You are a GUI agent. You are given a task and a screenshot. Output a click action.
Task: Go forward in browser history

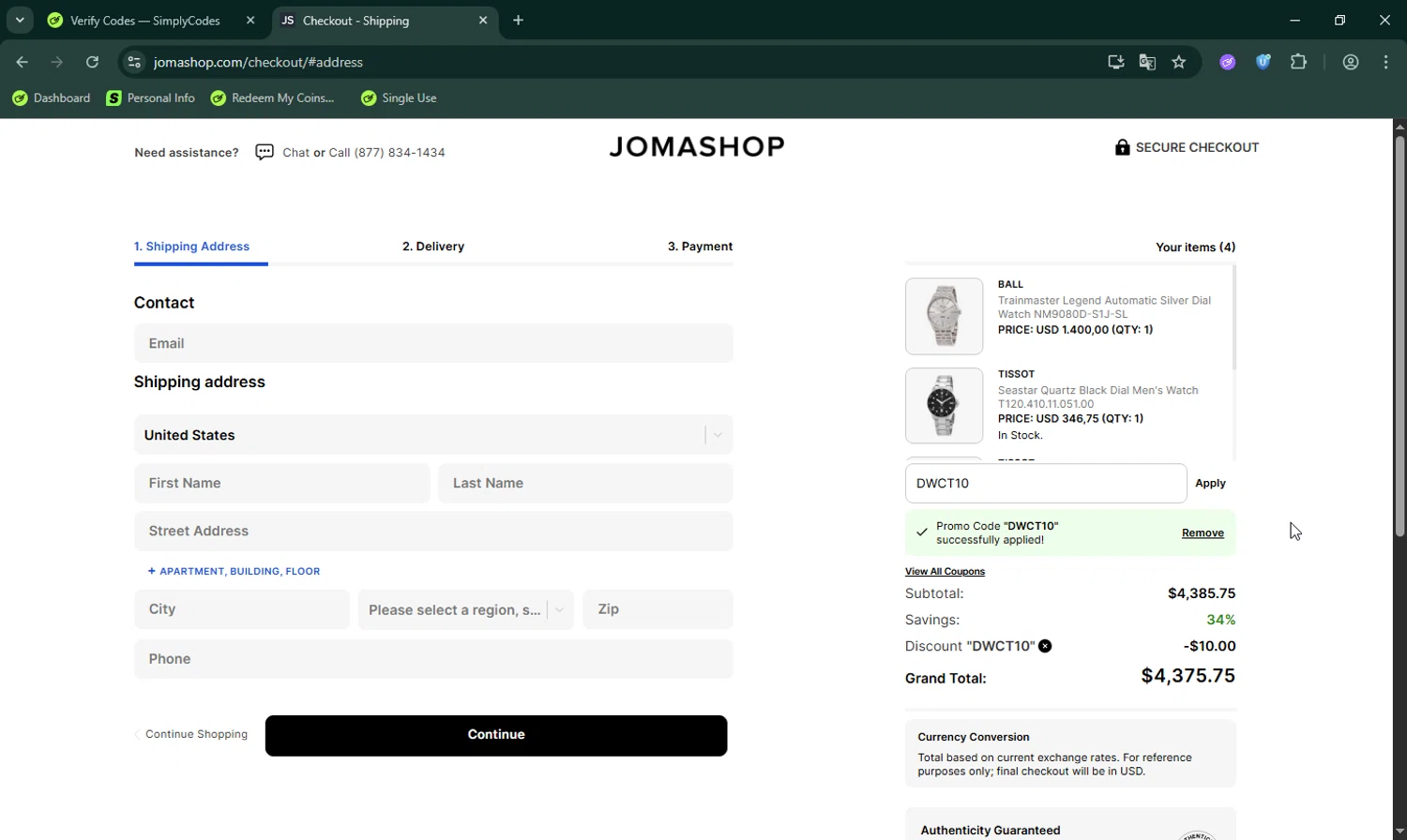pyautogui.click(x=57, y=62)
